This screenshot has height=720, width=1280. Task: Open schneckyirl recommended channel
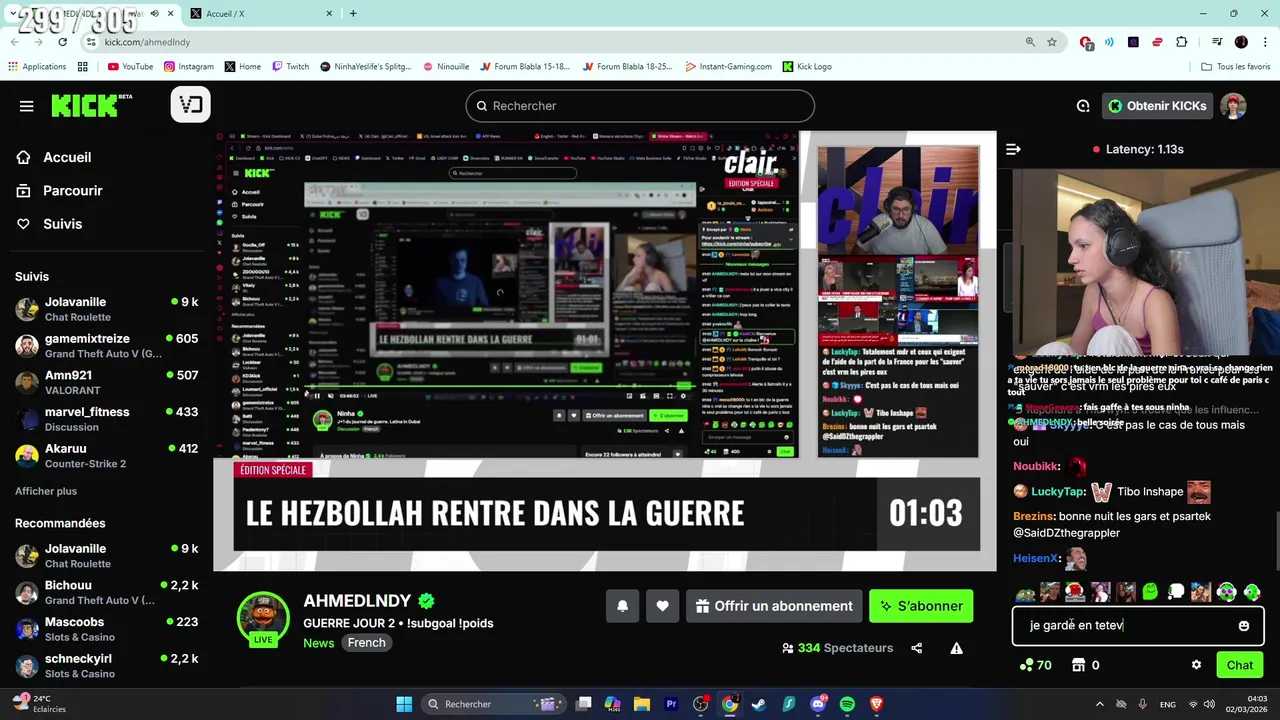106,666
